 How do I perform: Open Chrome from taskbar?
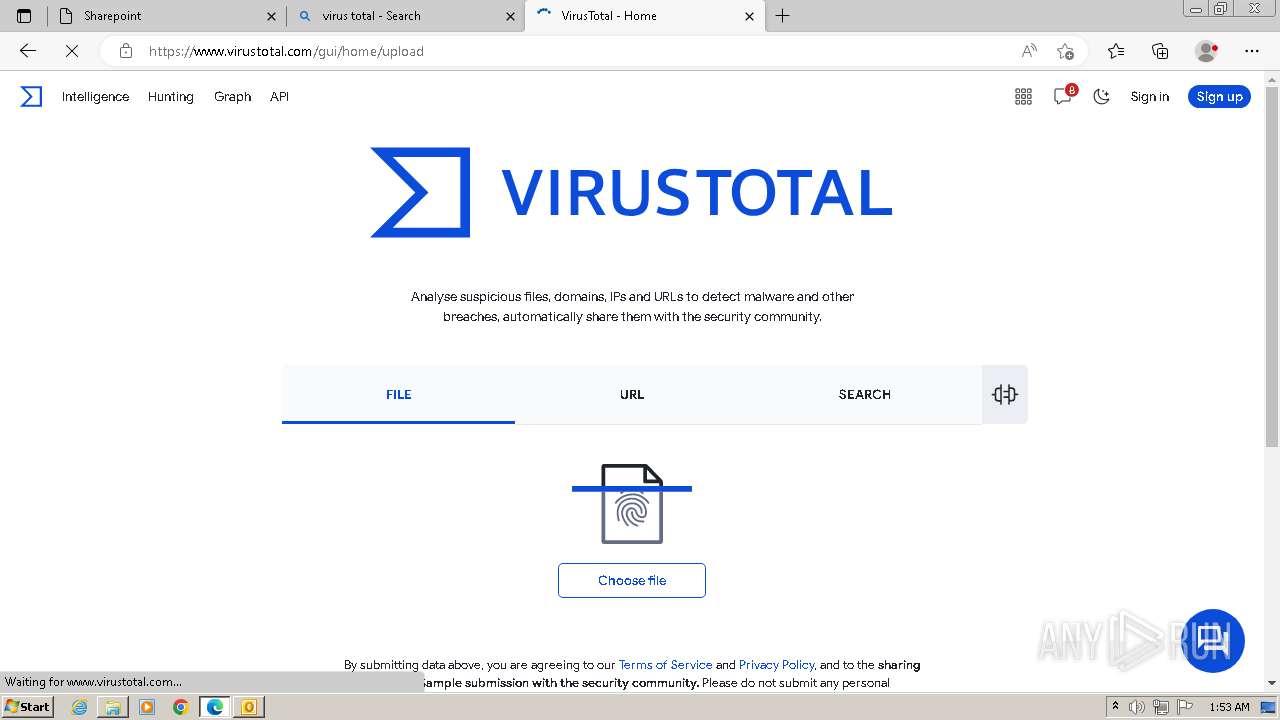click(181, 707)
